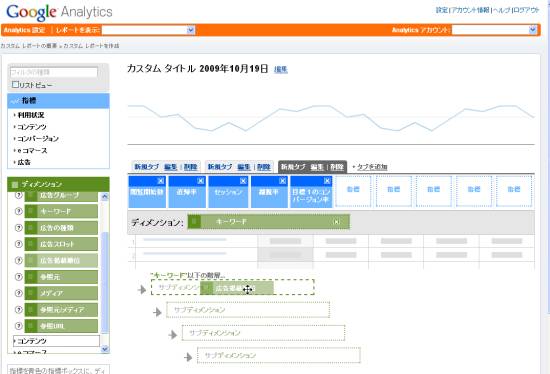Click the ログアウト link

coord(526,10)
